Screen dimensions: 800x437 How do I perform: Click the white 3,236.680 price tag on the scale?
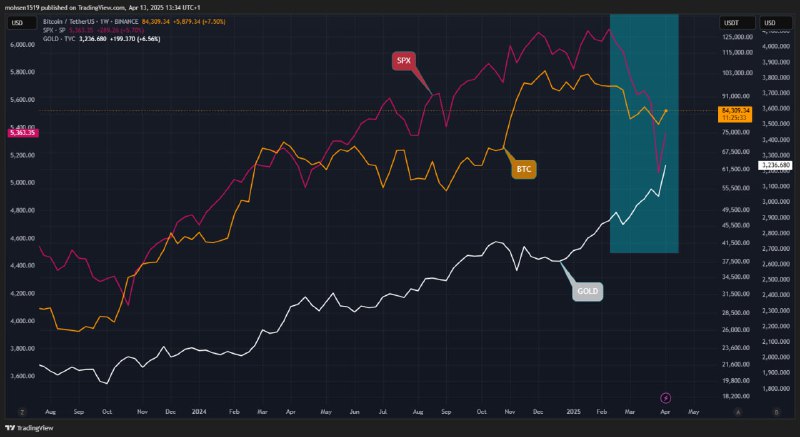[775, 165]
